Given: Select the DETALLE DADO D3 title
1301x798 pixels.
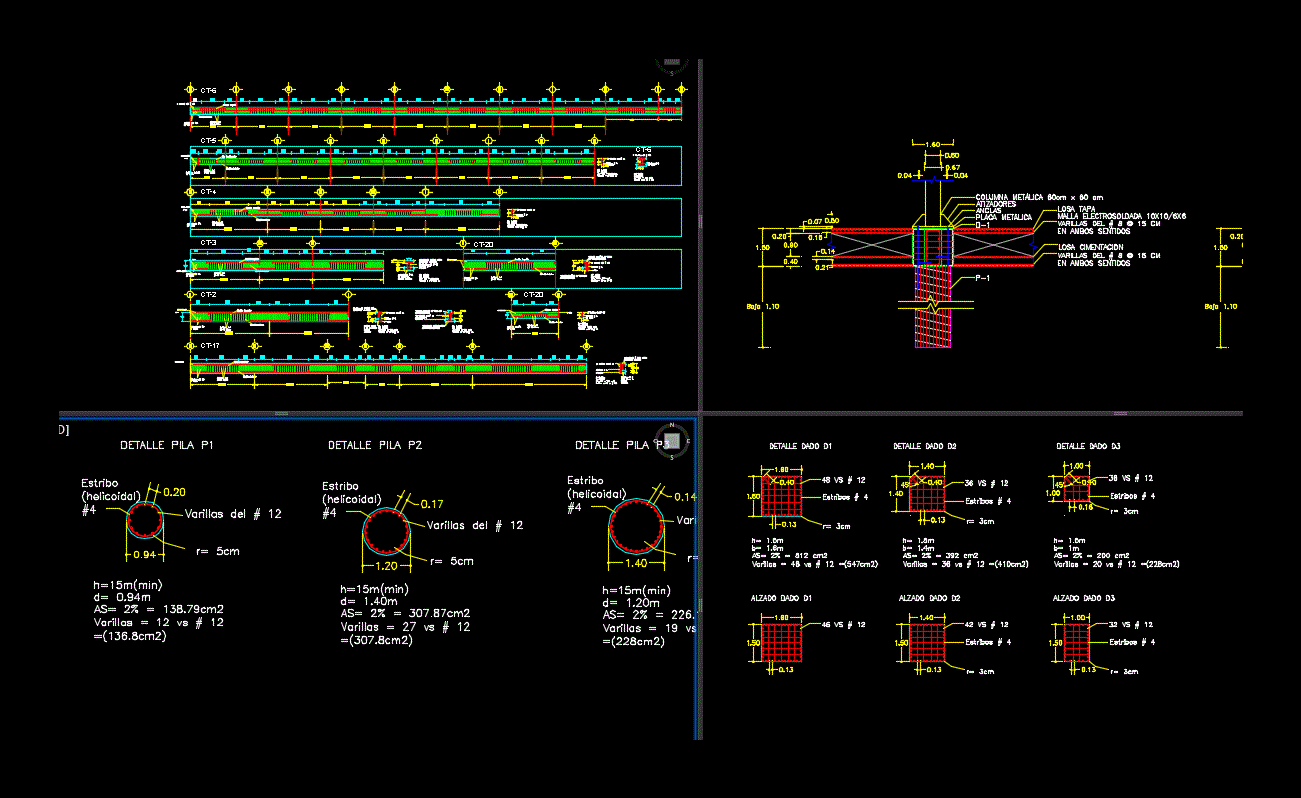Looking at the screenshot, I should 1088,446.
